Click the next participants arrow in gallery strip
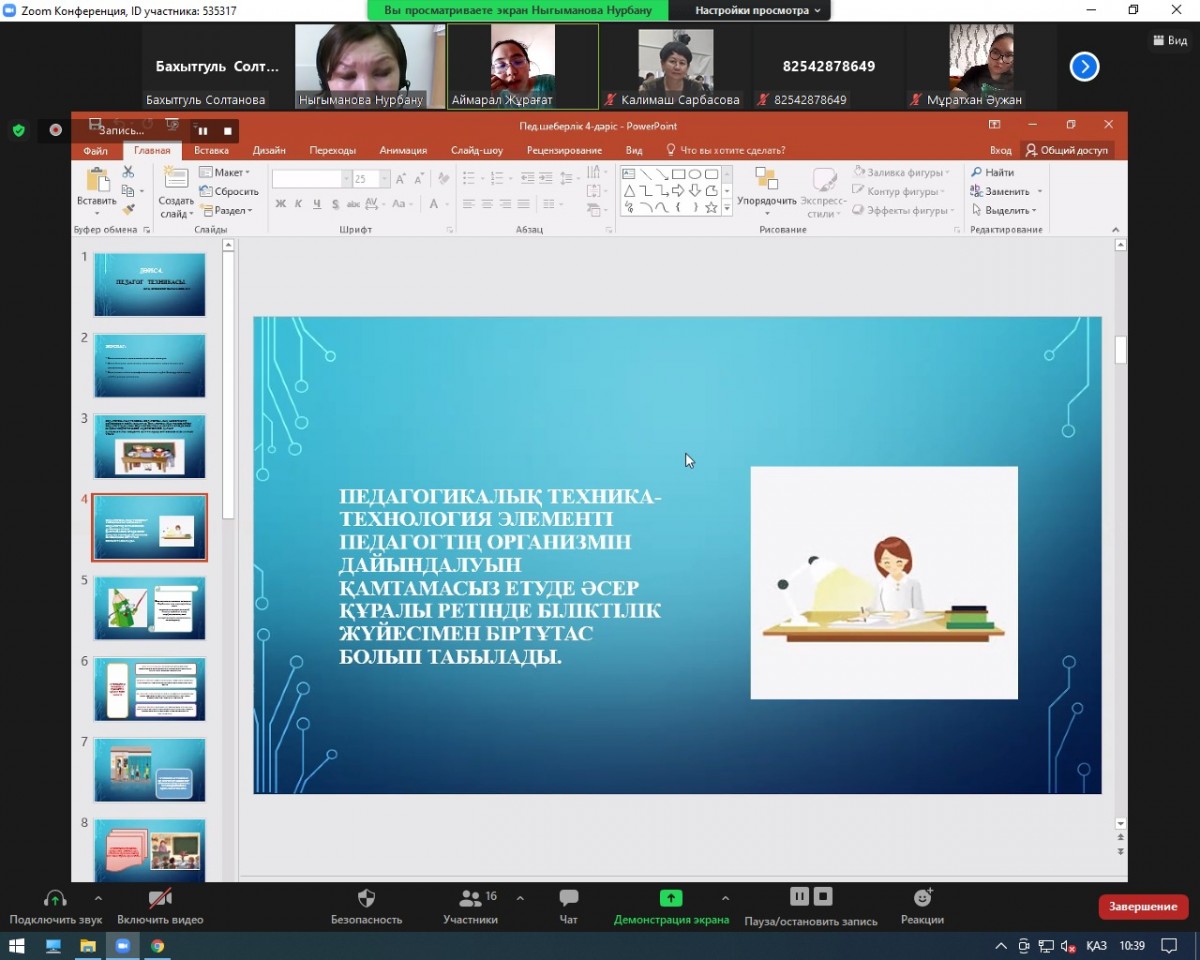Image resolution: width=1200 pixels, height=960 pixels. tap(1084, 67)
